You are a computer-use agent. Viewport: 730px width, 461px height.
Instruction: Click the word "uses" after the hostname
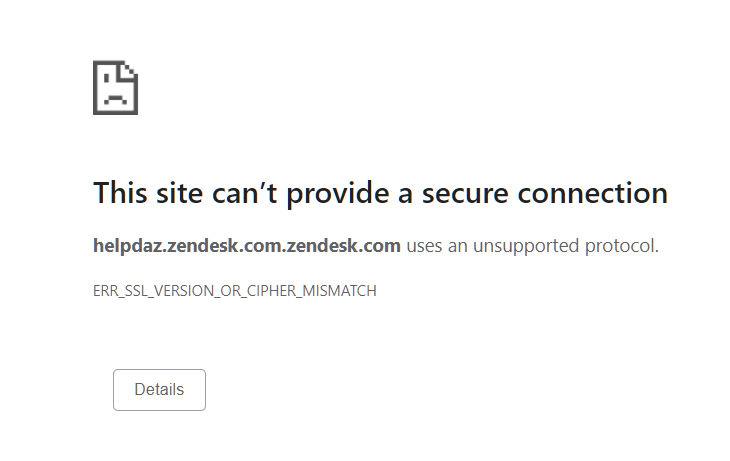(x=424, y=245)
